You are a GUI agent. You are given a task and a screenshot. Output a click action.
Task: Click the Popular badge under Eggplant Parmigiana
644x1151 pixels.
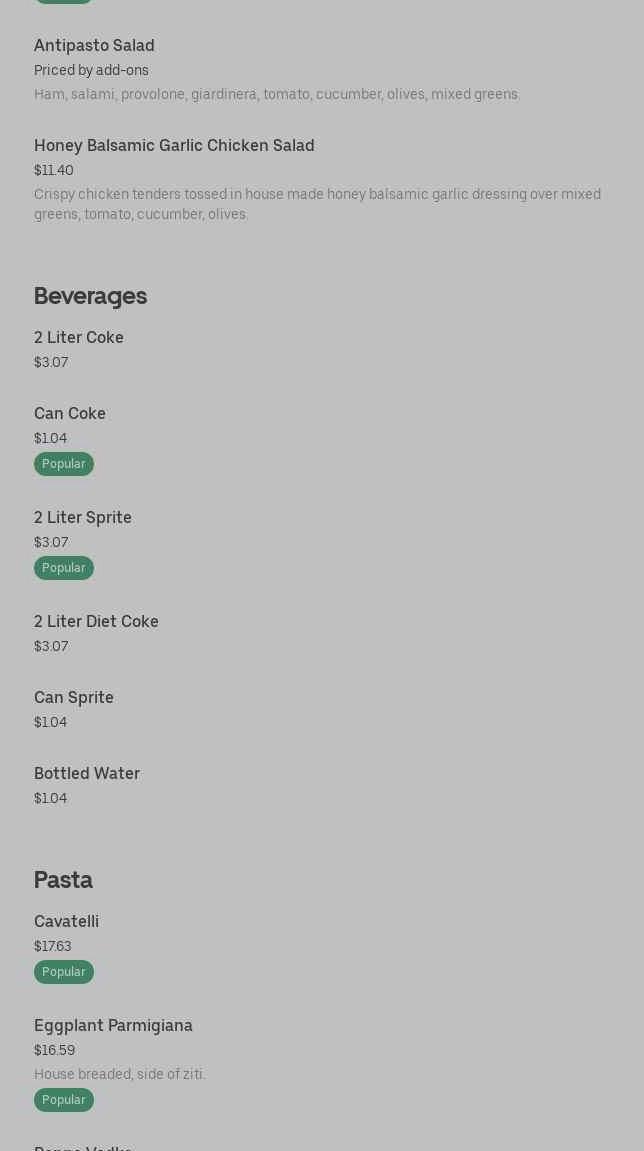64,1100
